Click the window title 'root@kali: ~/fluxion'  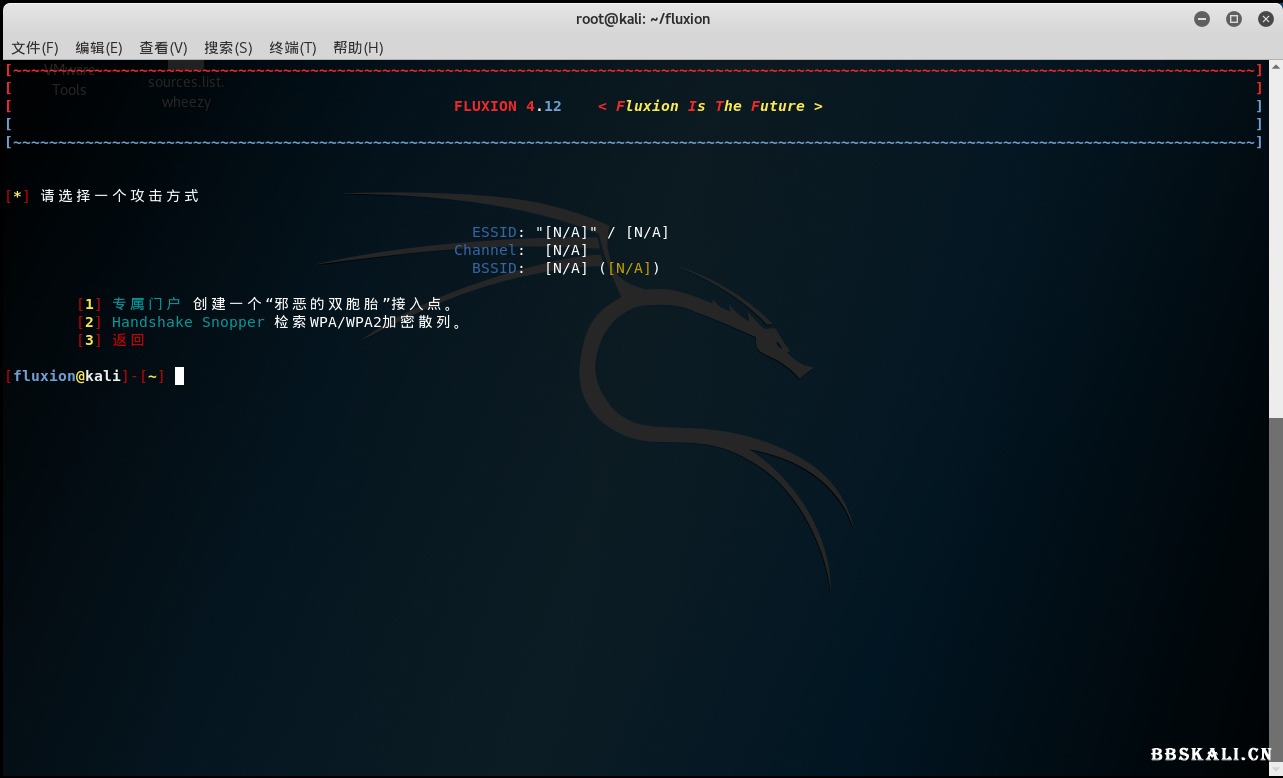(x=643, y=19)
